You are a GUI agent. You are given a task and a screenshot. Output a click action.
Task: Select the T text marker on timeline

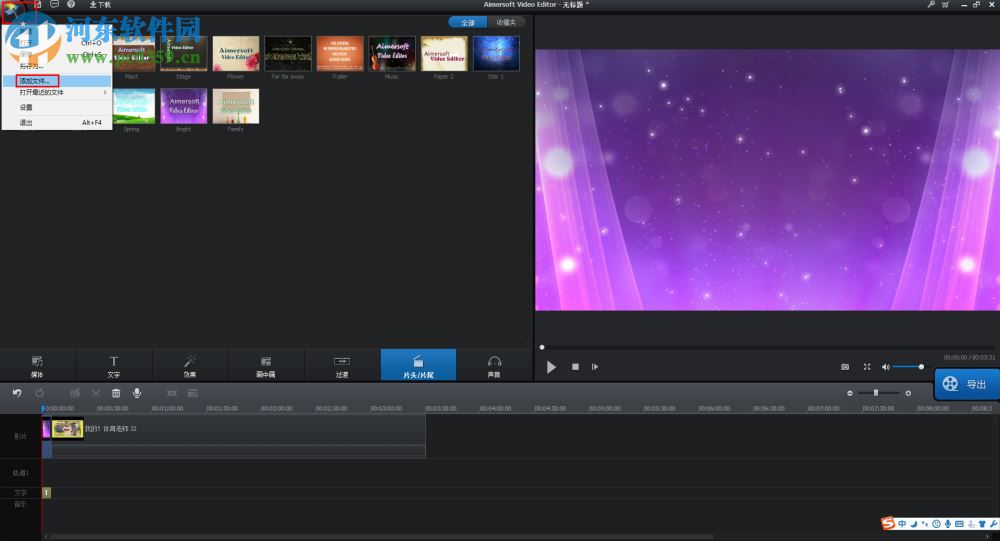(47, 493)
